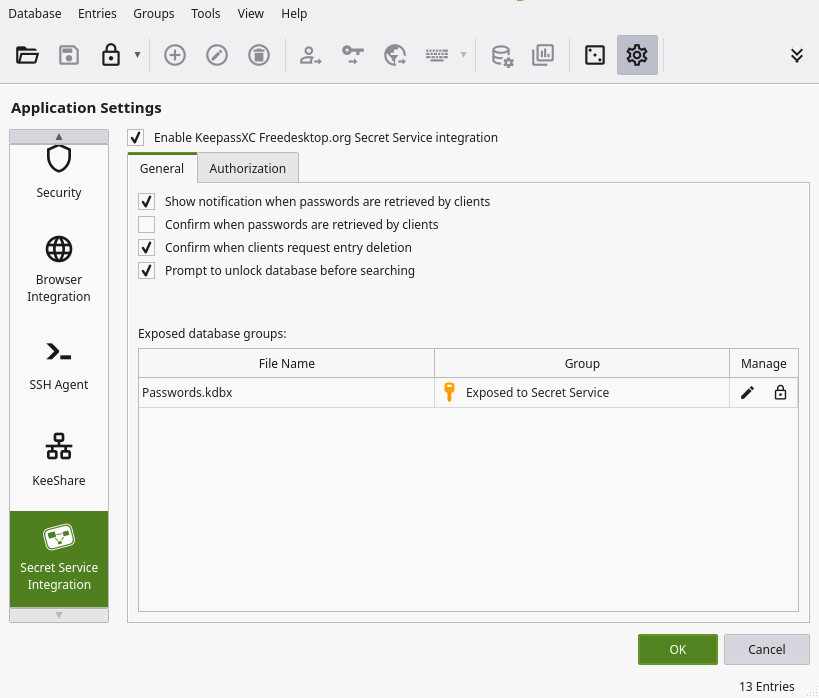
Task: Expand the toolbar overflow chevron
Action: point(795,55)
